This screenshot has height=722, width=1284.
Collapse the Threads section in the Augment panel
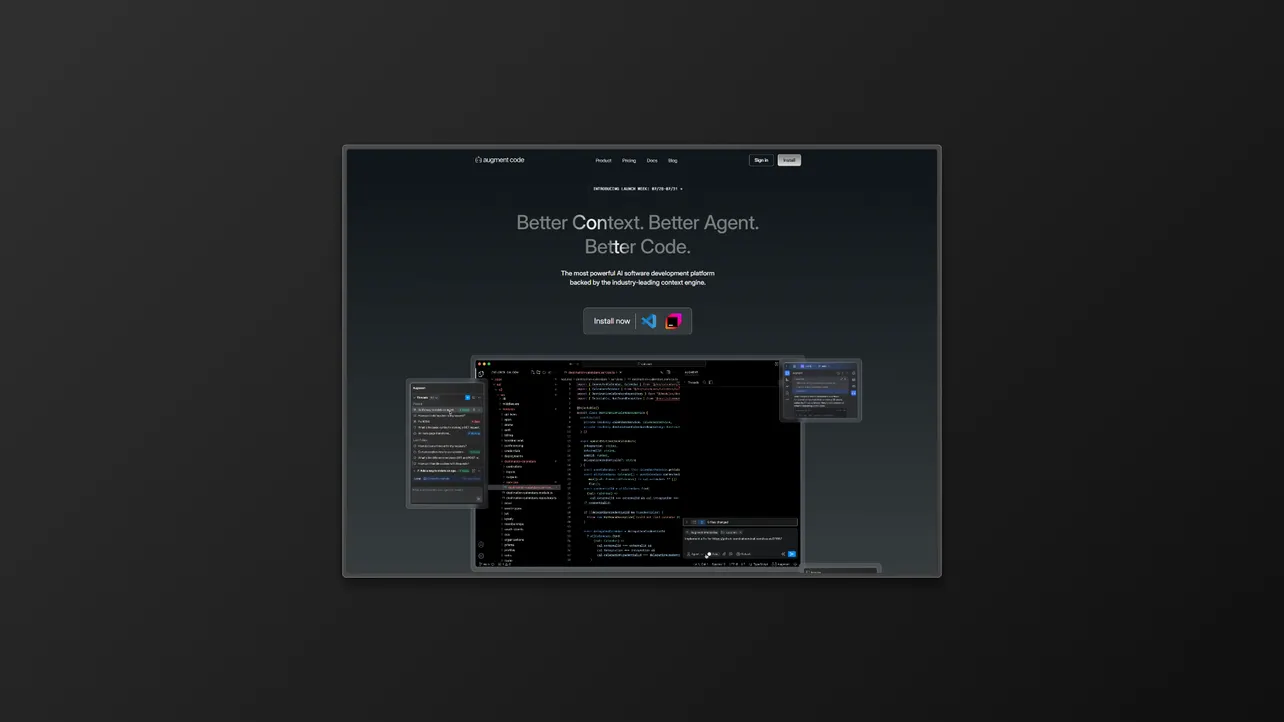(414, 397)
